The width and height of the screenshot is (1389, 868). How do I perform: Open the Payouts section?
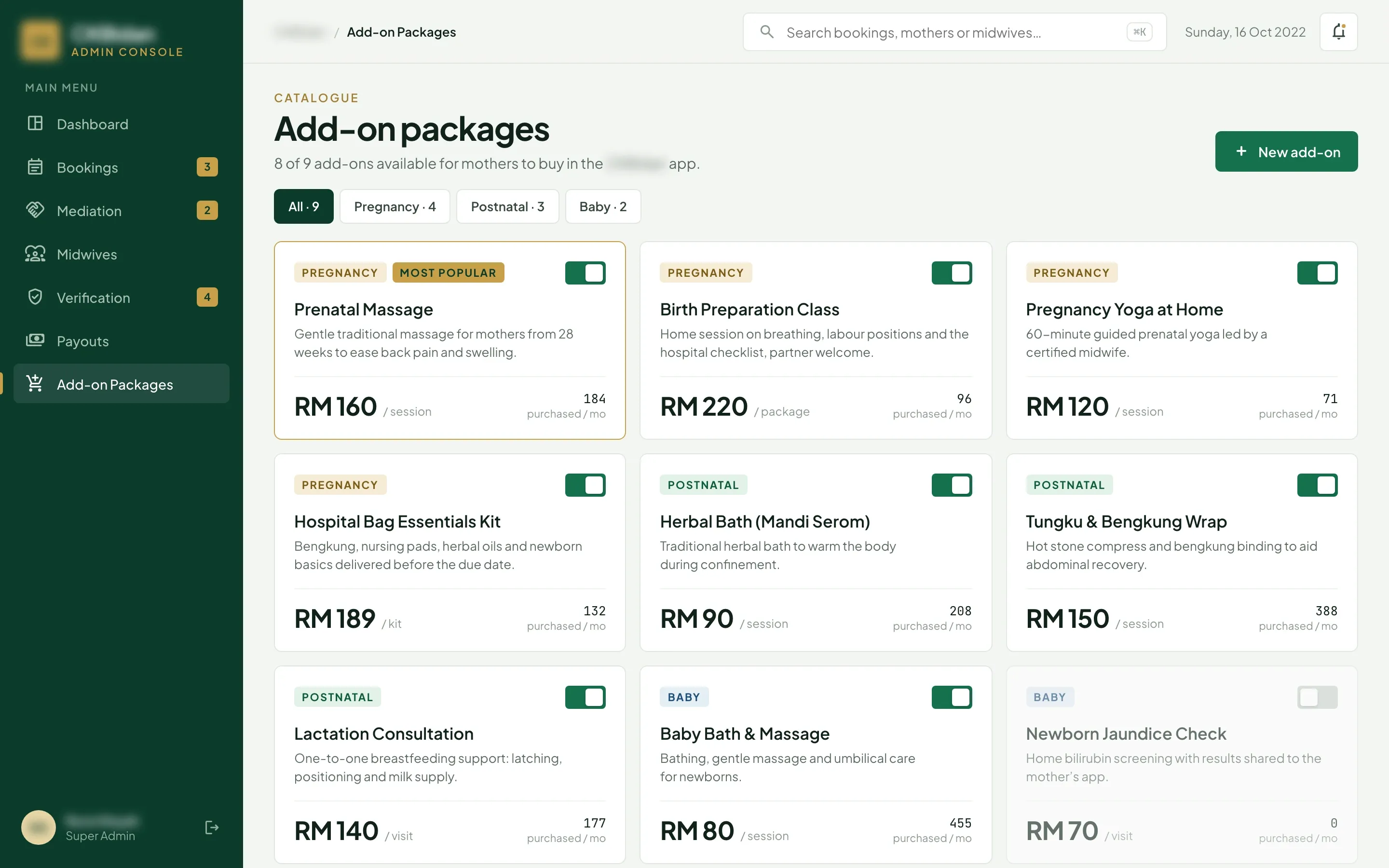(121, 340)
